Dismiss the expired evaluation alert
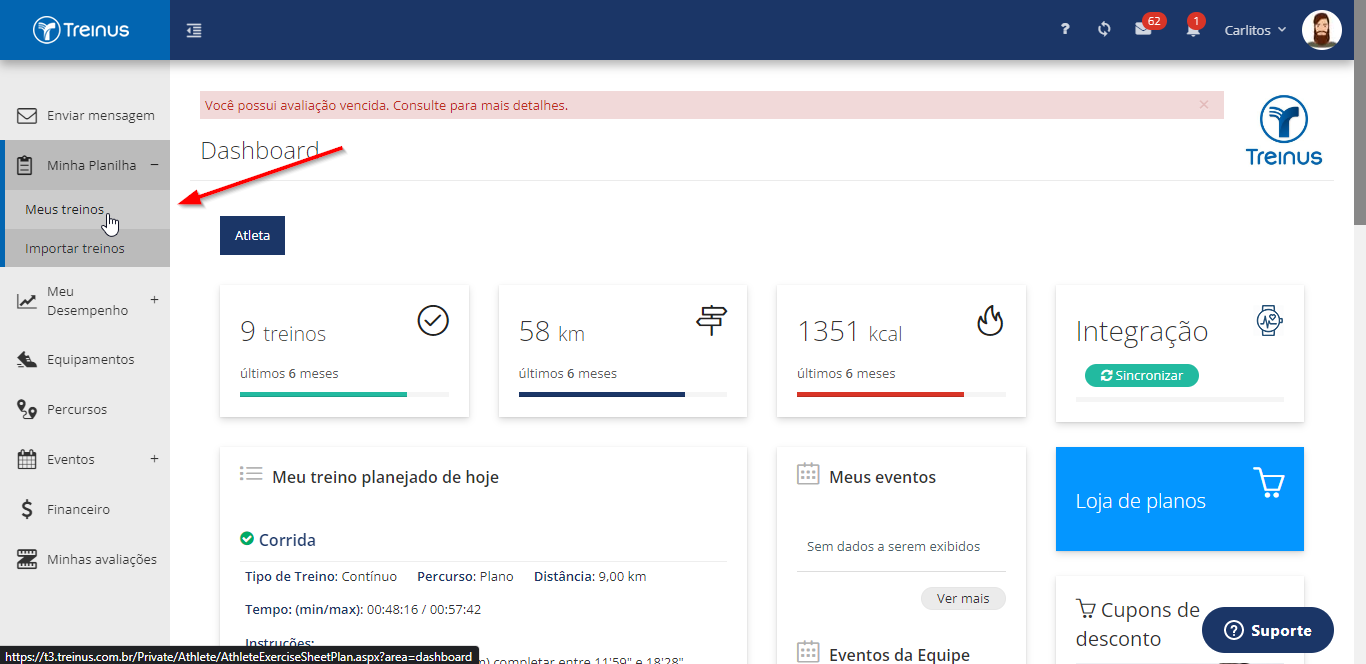 pos(1204,104)
